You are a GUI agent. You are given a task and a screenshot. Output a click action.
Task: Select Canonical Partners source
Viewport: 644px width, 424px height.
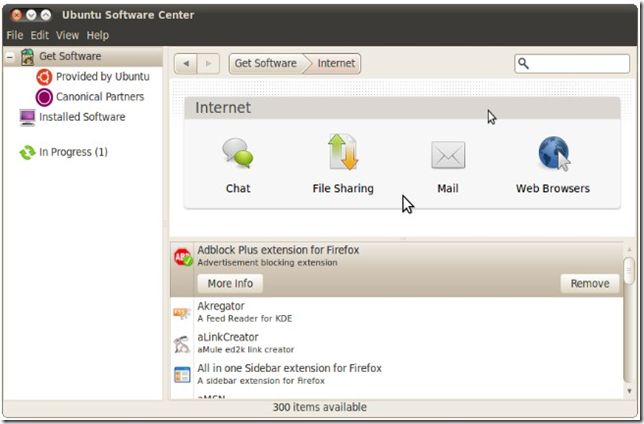click(100, 97)
